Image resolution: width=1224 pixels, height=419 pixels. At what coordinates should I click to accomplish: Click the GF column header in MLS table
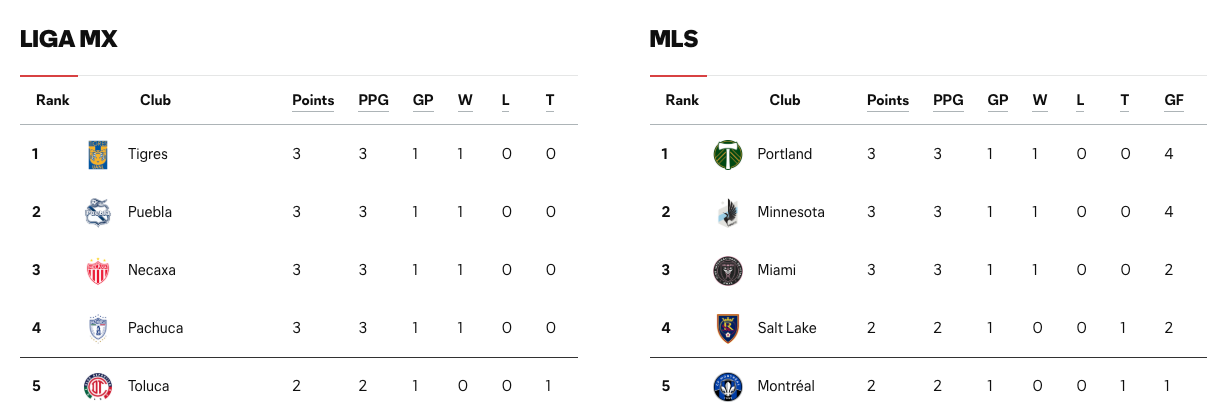coord(1174,100)
